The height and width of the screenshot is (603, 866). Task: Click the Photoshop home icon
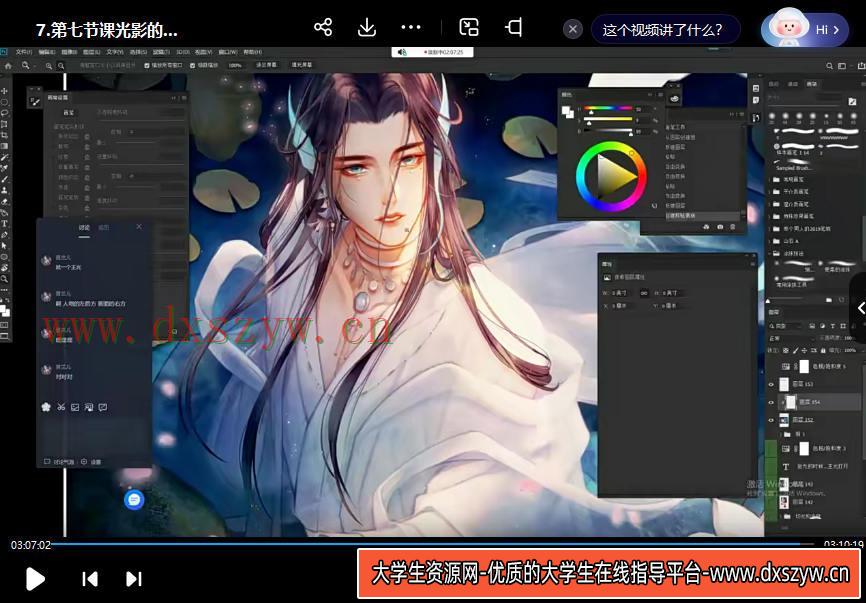pos(8,66)
